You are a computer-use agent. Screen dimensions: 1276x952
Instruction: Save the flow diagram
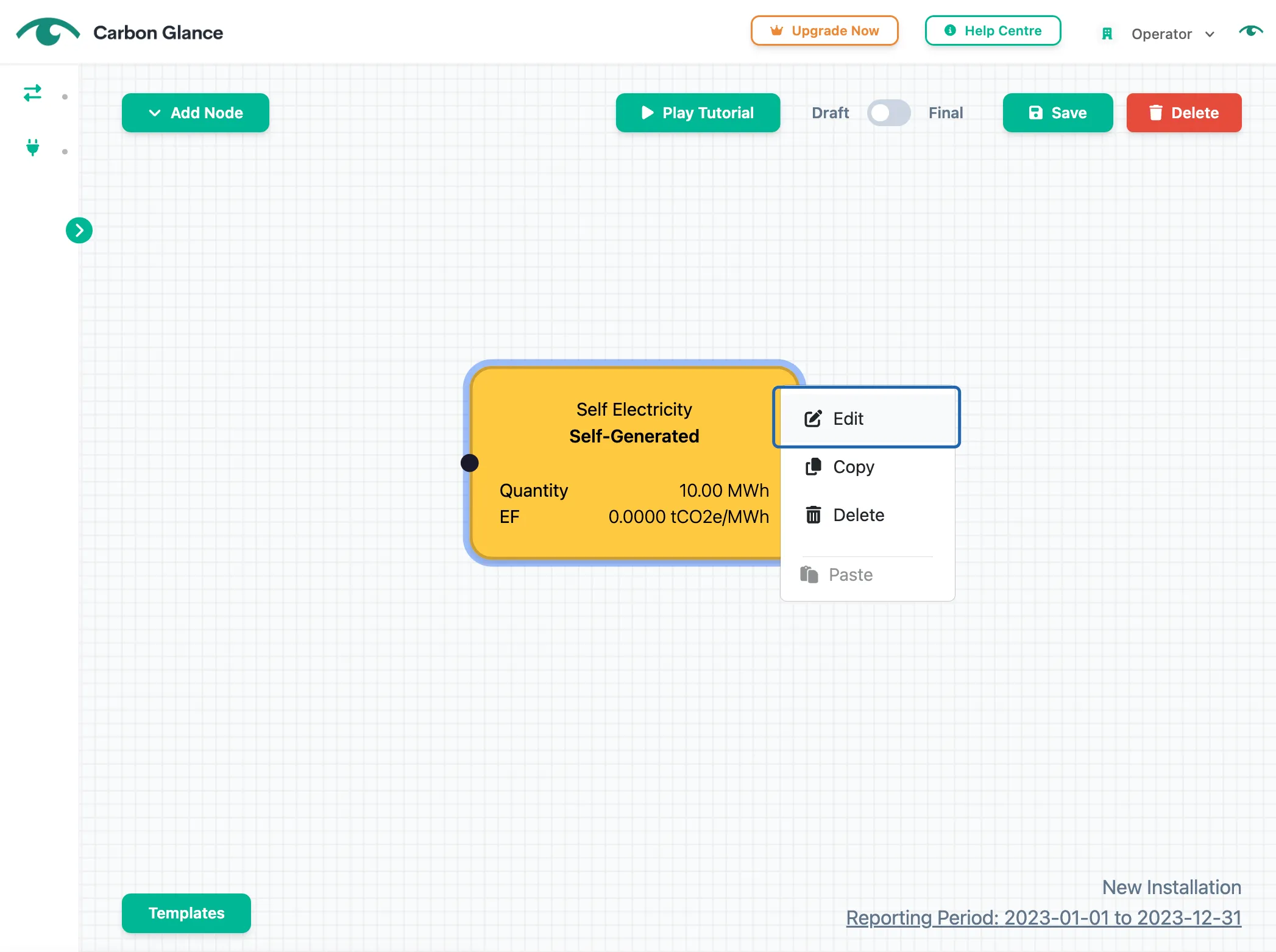pos(1058,113)
